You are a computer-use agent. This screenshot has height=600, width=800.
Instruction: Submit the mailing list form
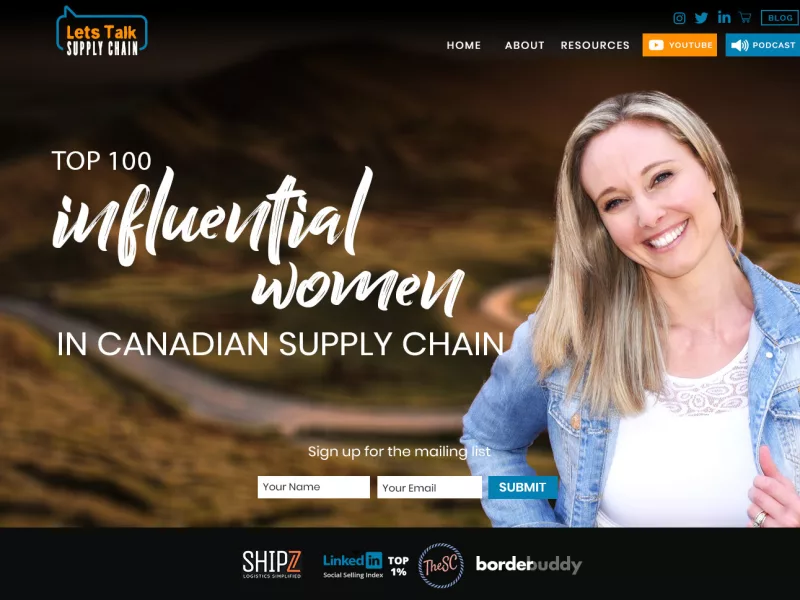click(x=522, y=487)
